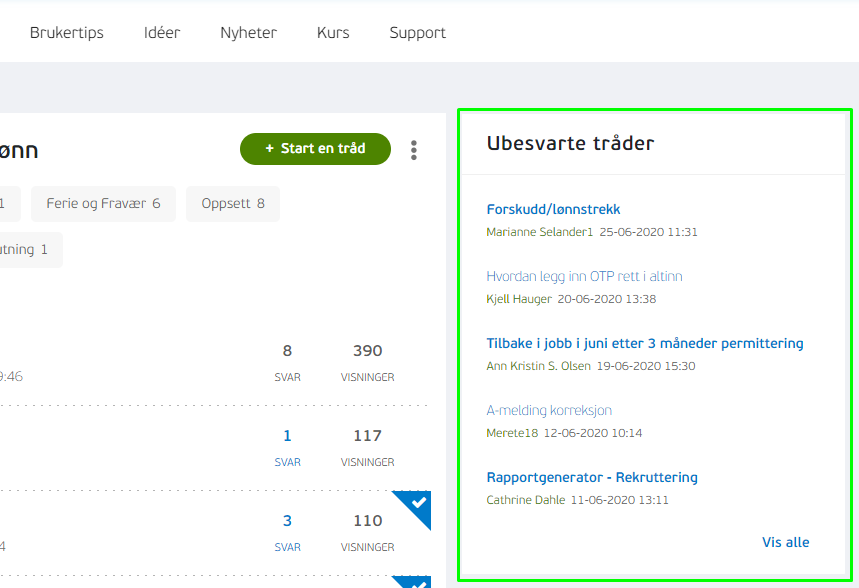Select Nyheter in the top navigation

coord(248,33)
